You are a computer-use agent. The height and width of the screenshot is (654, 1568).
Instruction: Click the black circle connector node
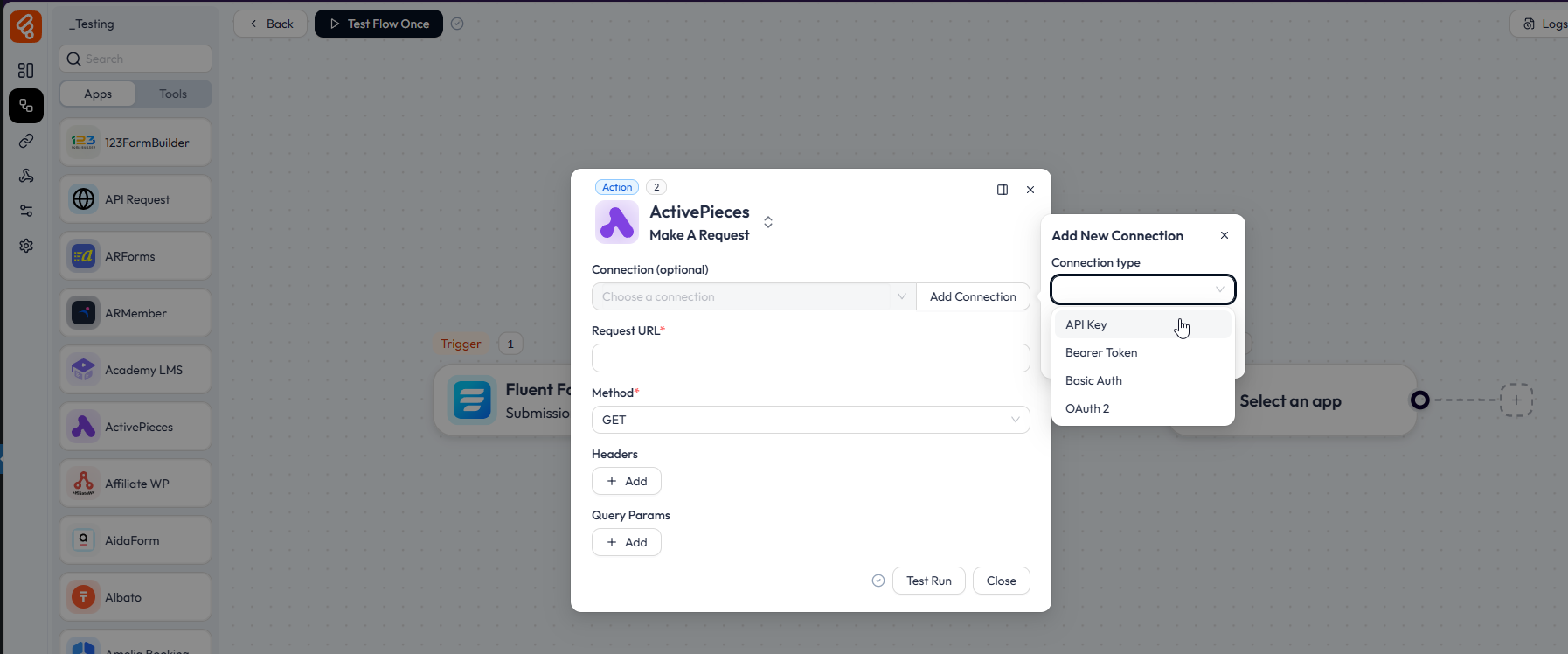(1420, 400)
